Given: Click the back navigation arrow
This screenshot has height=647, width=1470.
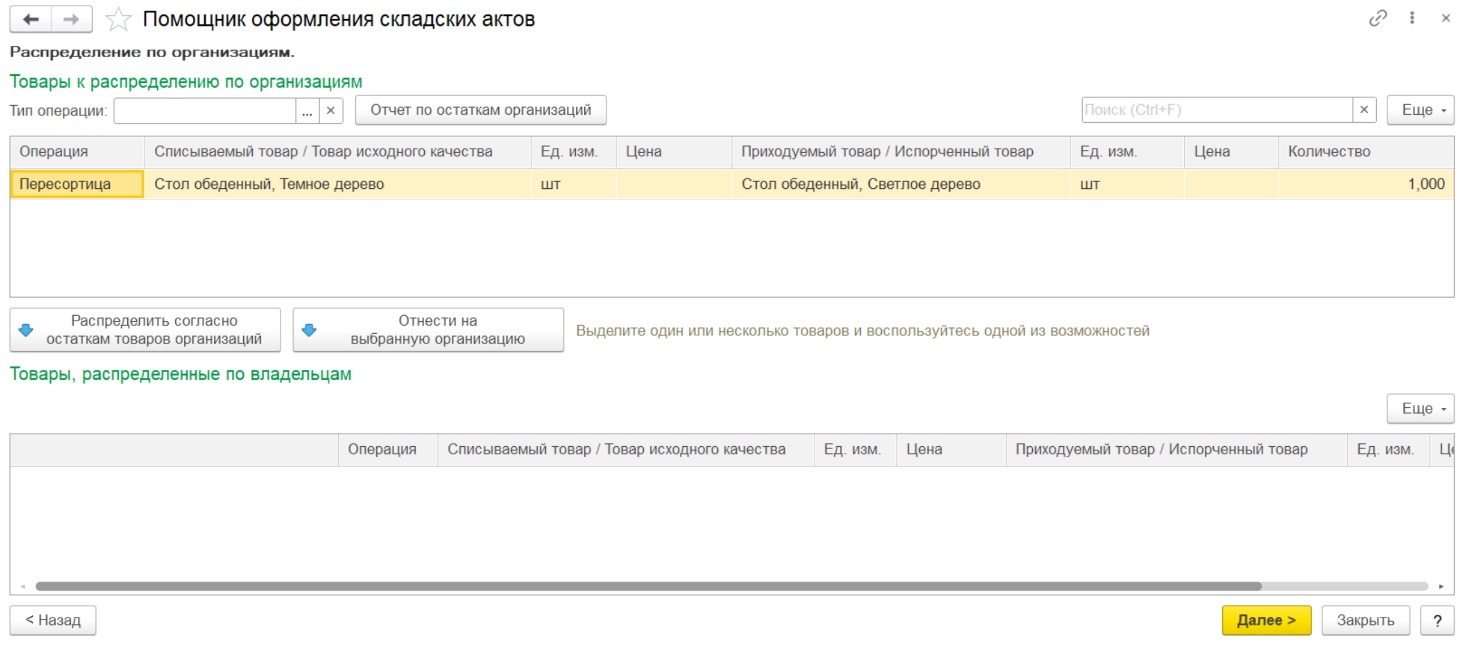Looking at the screenshot, I should pyautogui.click(x=30, y=19).
